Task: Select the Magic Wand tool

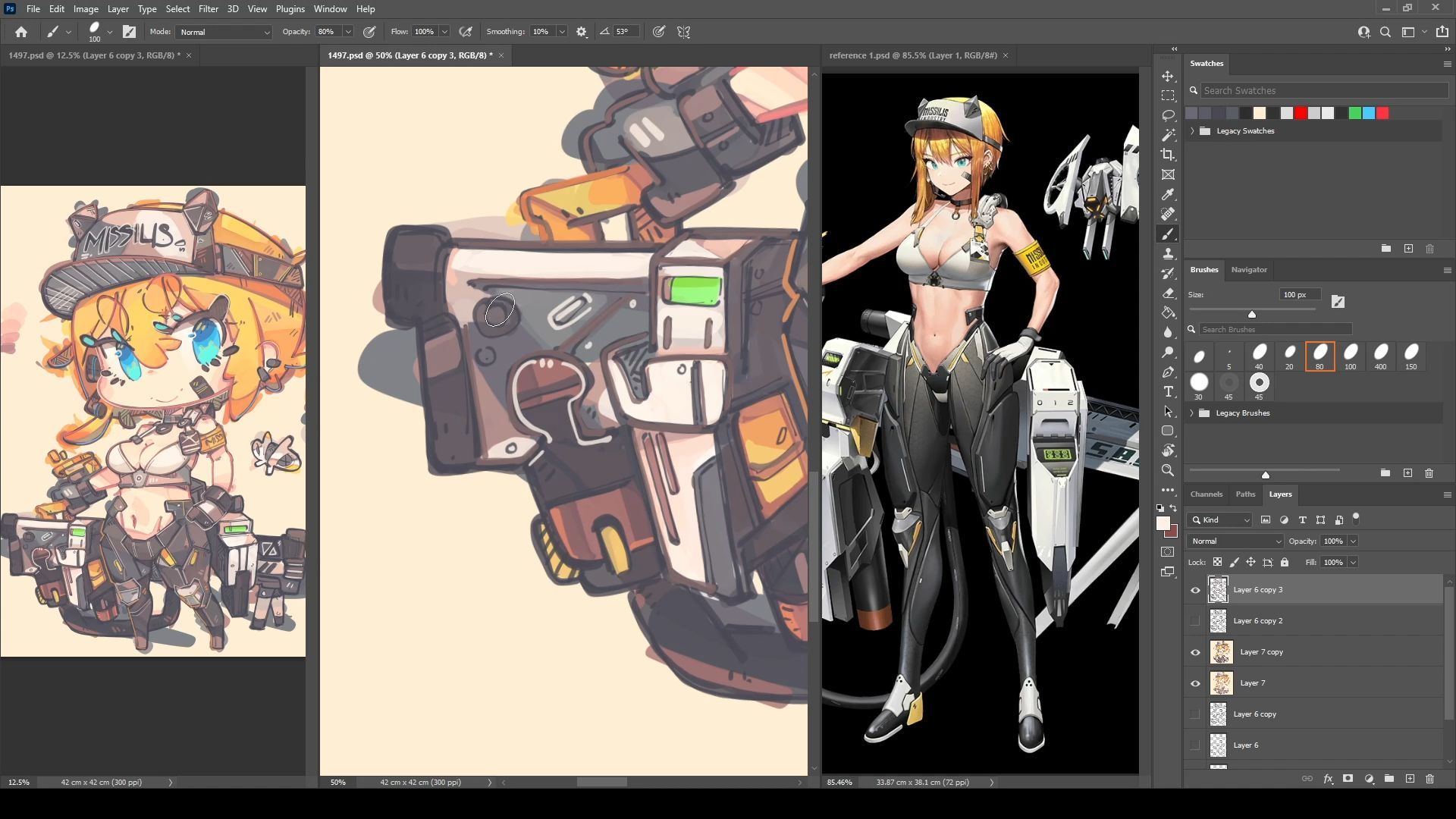Action: click(1168, 135)
